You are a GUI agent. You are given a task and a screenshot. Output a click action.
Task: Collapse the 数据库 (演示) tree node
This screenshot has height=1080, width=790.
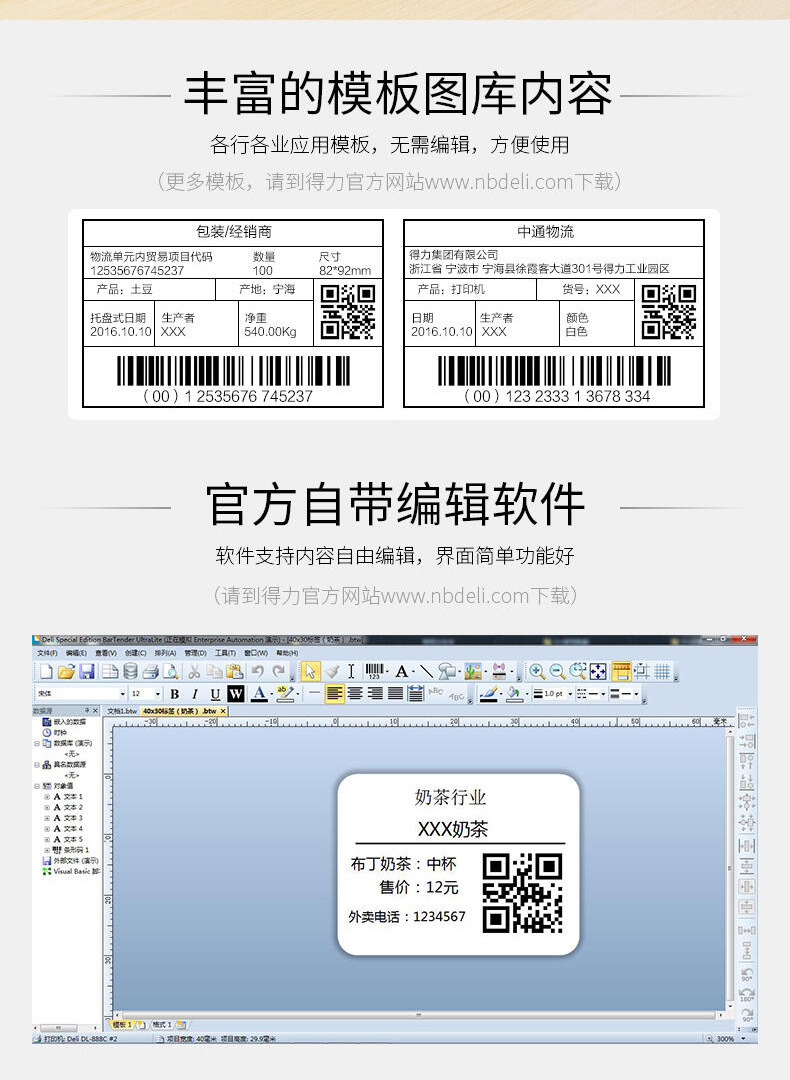(37, 744)
